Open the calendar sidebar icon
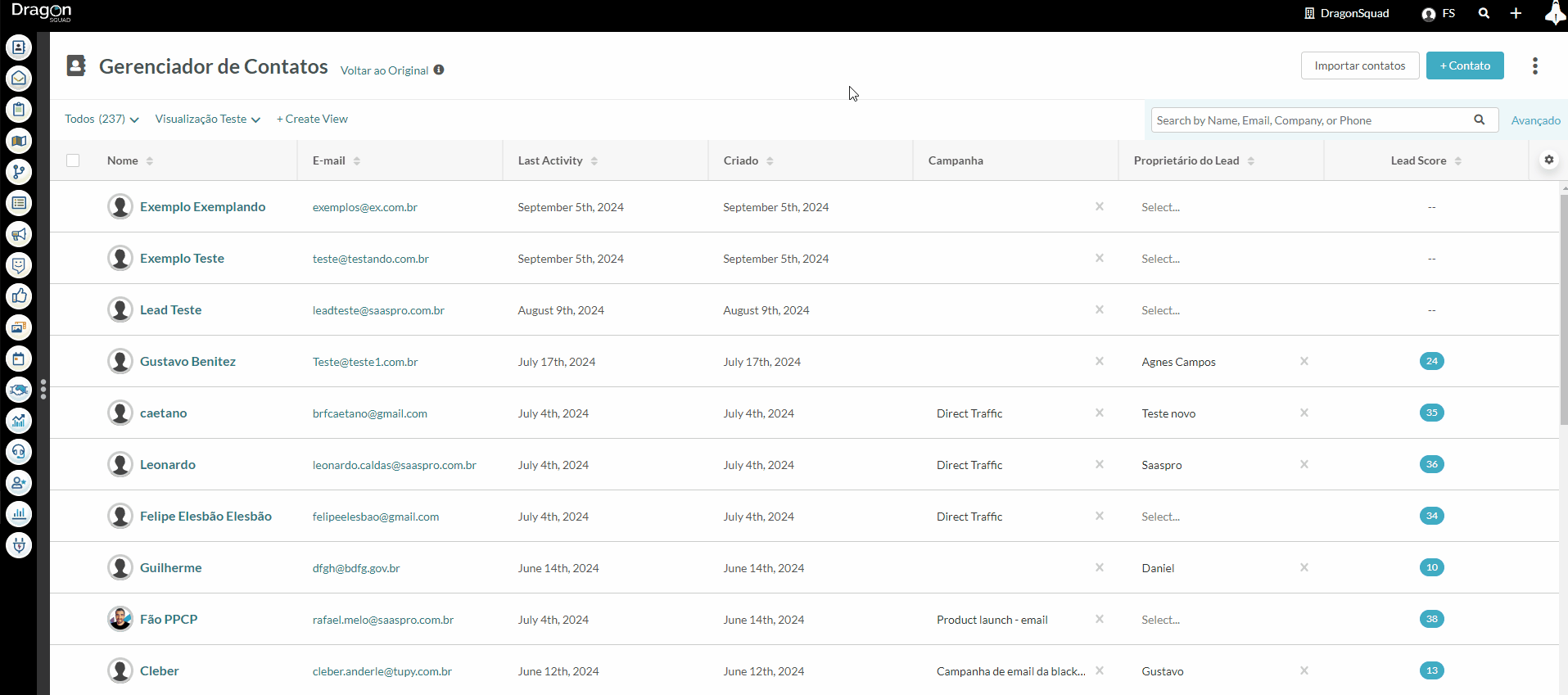Screen dimensions: 1568x695 19,359
